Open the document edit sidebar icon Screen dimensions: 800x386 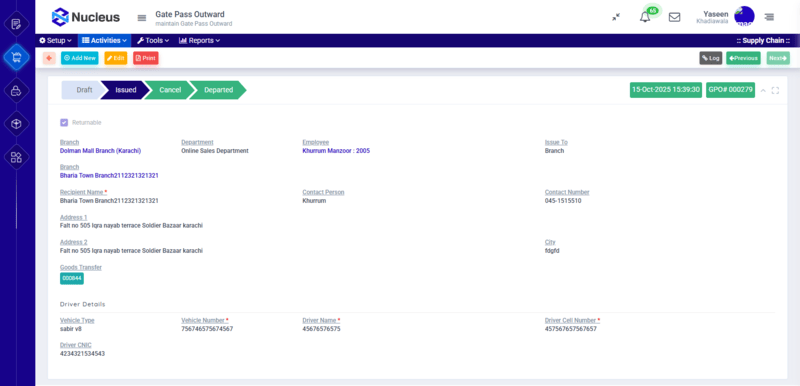tap(16, 24)
